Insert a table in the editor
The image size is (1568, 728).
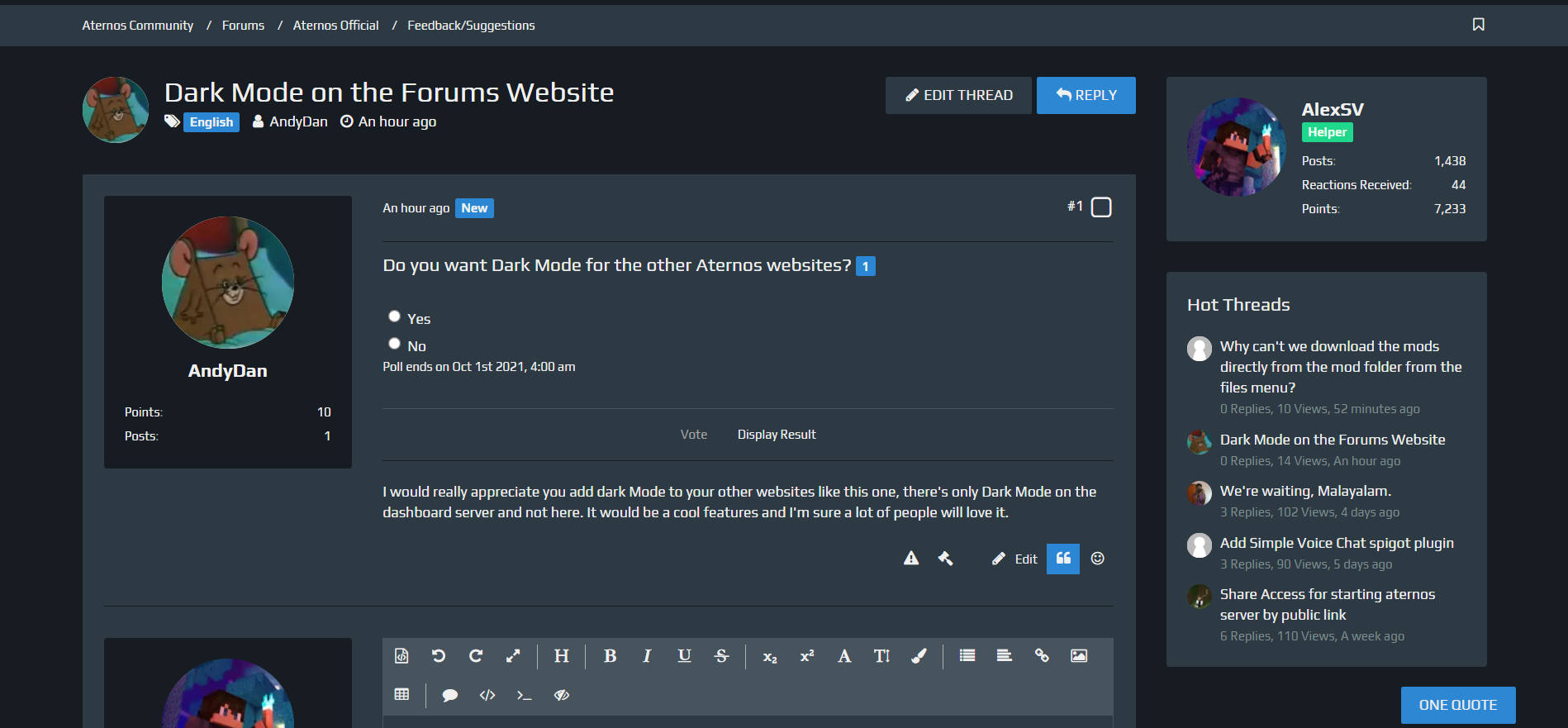click(402, 695)
